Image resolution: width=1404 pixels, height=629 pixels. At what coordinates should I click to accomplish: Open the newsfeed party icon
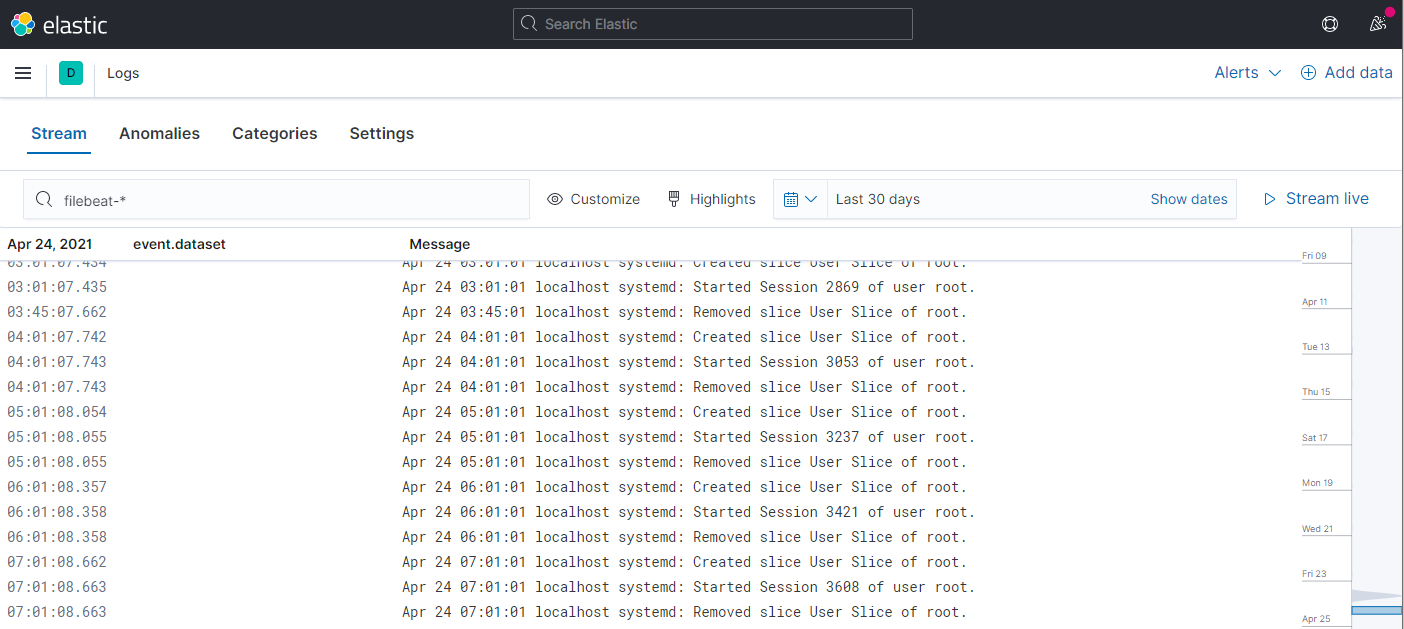(1378, 24)
